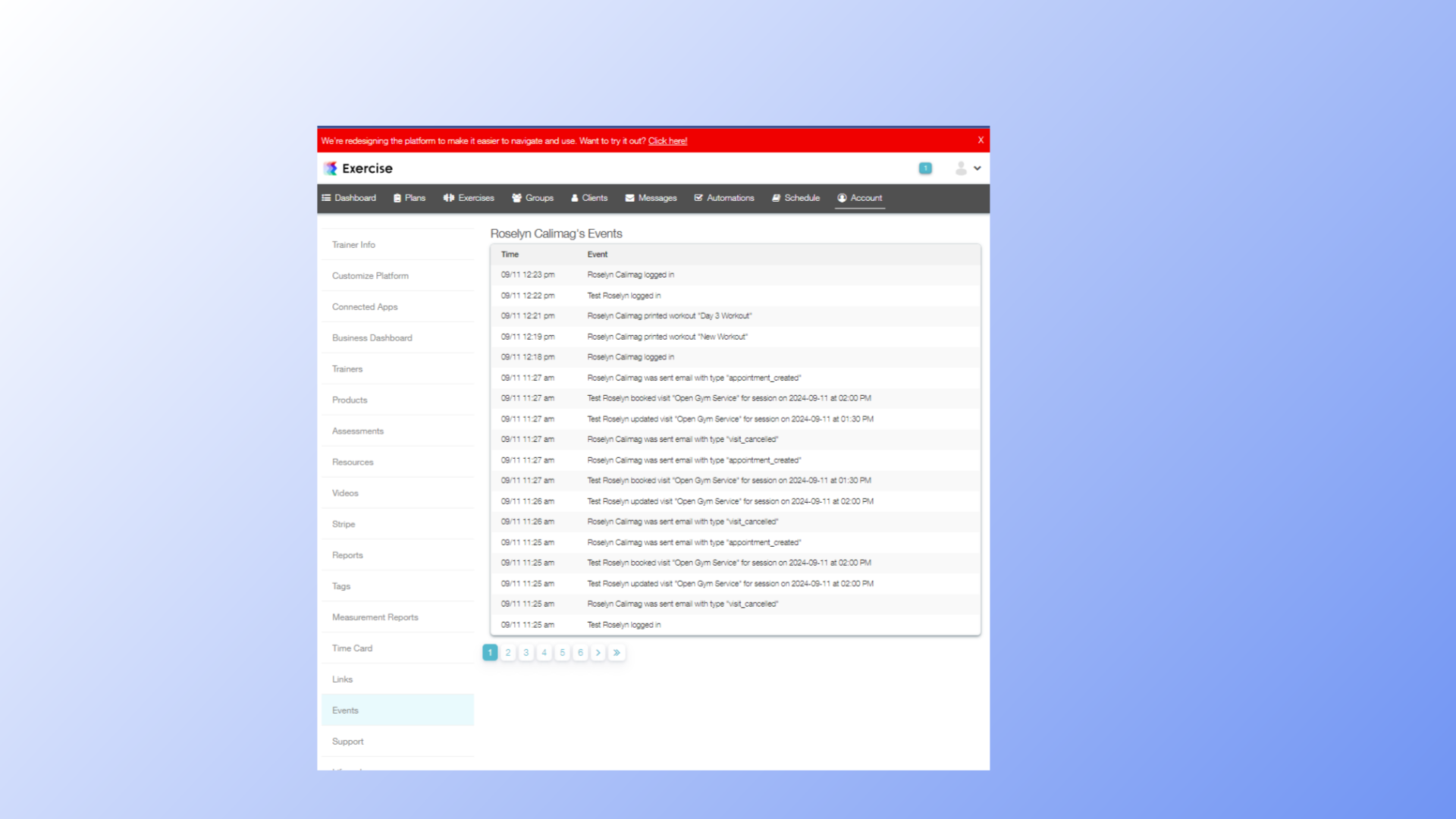1456x819 pixels.
Task: Click the Schedule navigation icon
Action: (x=777, y=198)
